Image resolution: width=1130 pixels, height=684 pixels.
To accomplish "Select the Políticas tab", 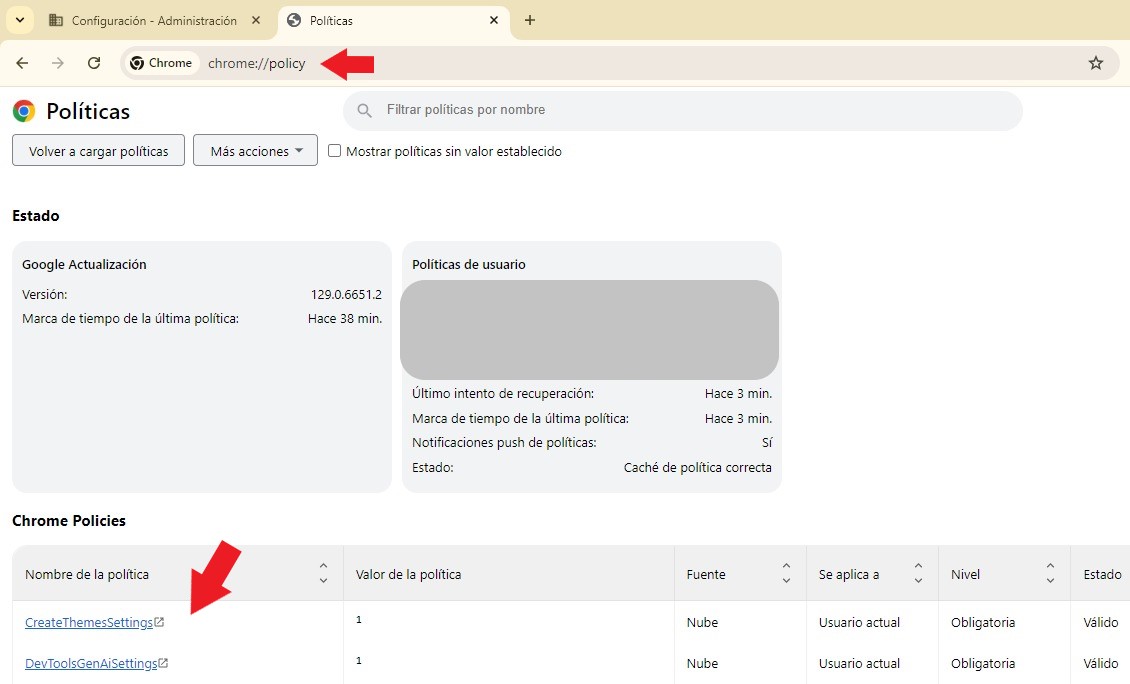I will pyautogui.click(x=393, y=21).
